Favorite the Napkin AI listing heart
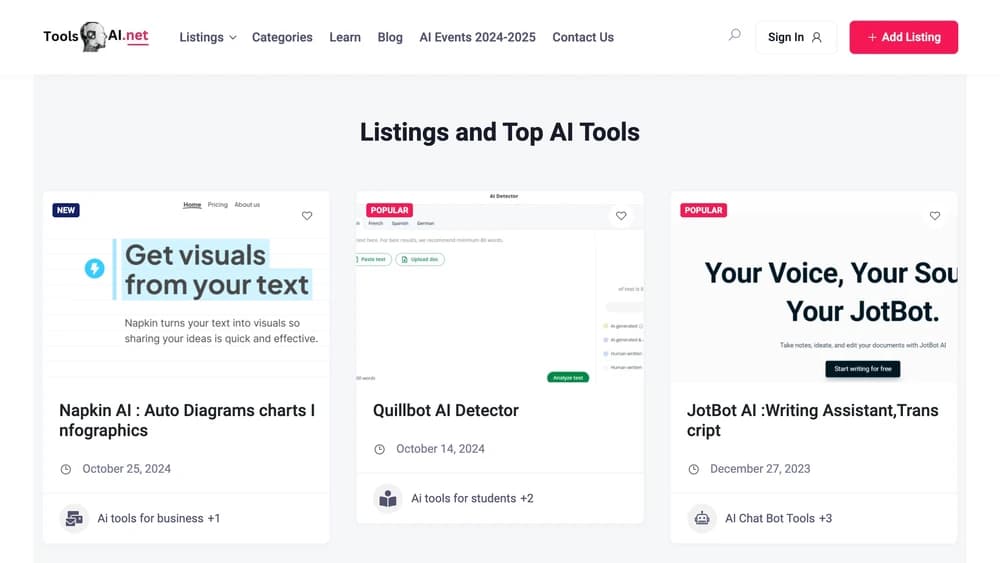Screen dimensions: 1000x563 point(307,216)
